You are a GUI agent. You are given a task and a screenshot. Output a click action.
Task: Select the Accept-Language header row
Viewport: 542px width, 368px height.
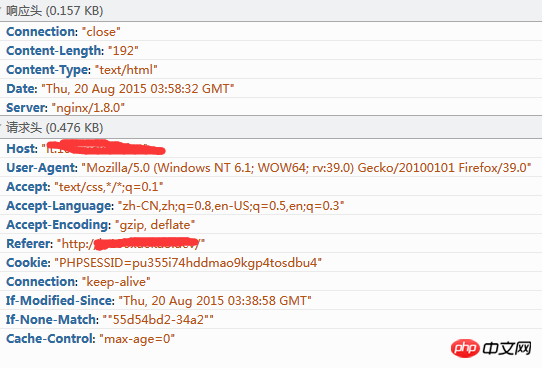[x=271, y=206]
